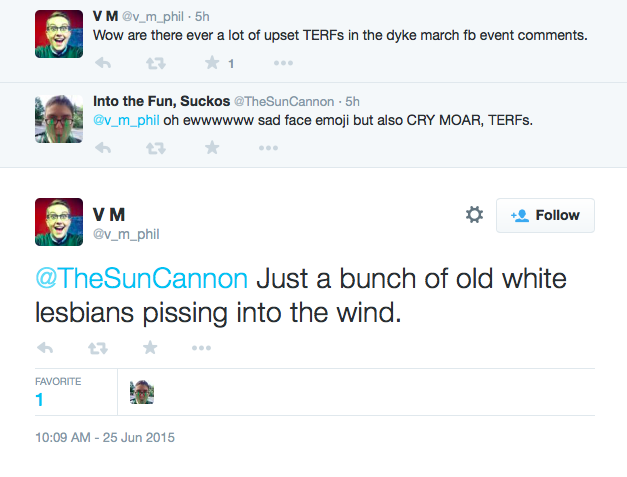This screenshot has width=627, height=477.
Task: Open the 10:09 AM - 25 Jun 2015 timestamp
Action: pos(105,437)
